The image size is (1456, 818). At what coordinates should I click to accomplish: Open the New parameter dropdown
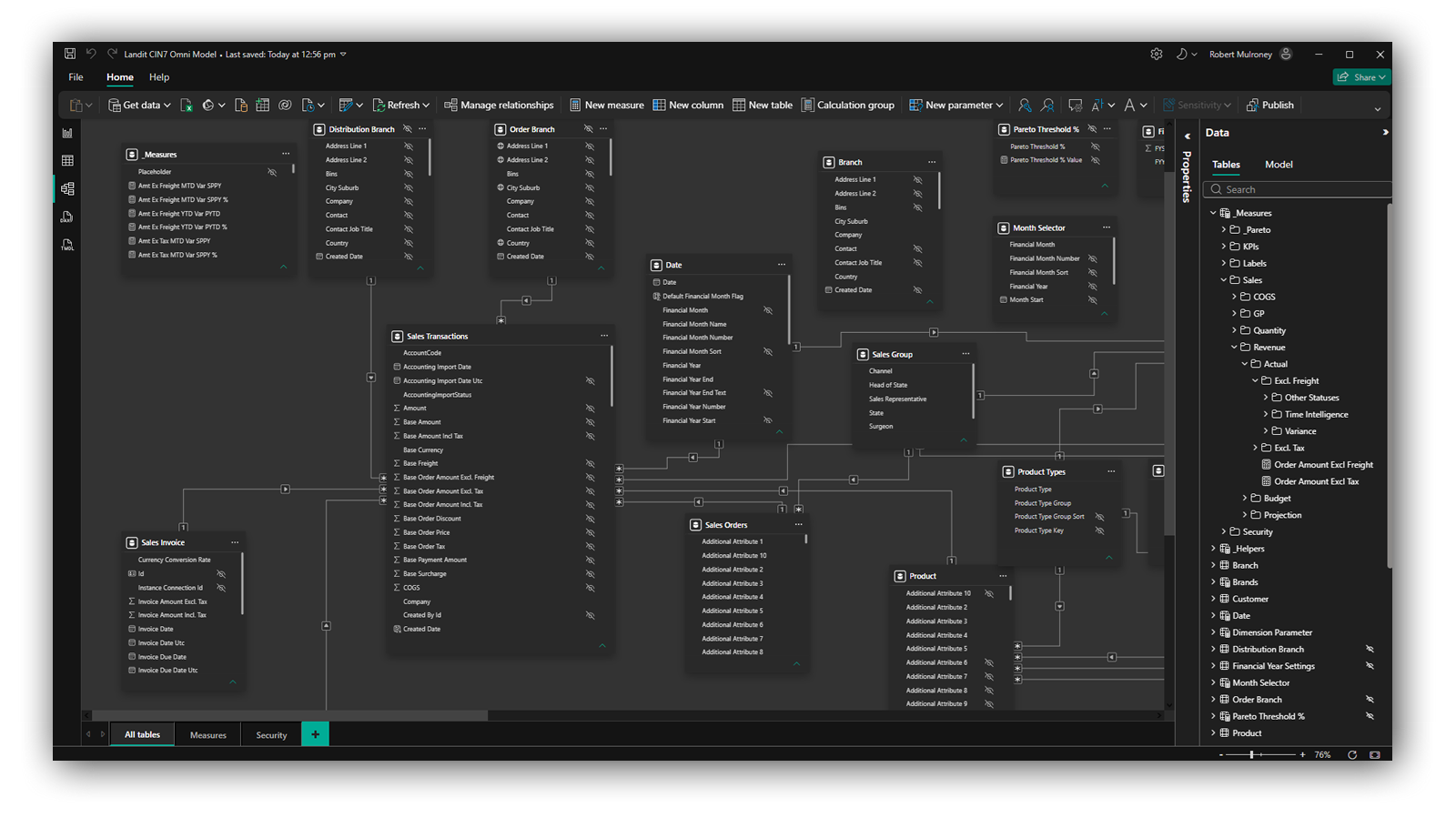[x=955, y=106]
